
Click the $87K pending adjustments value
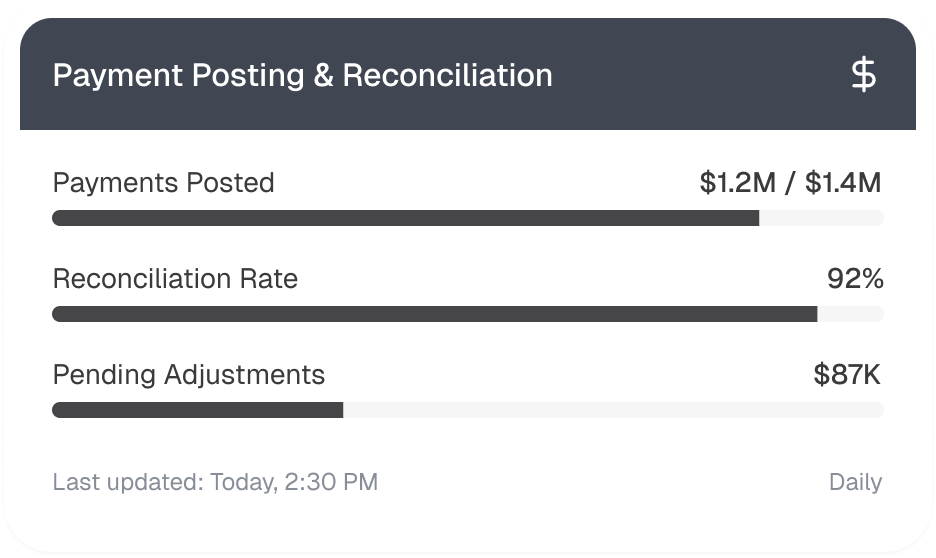847,375
